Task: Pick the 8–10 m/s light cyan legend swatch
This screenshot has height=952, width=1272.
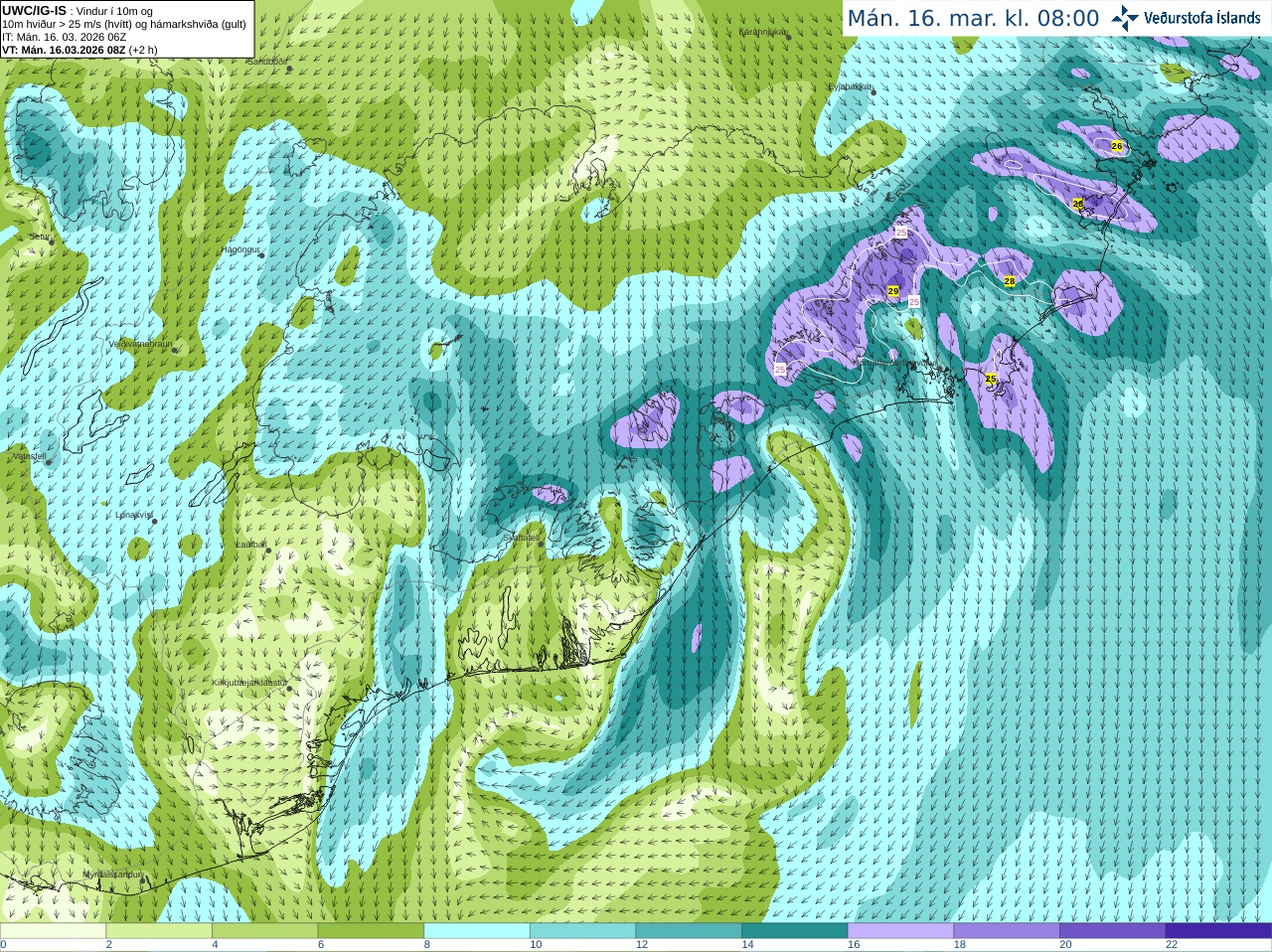Action: coord(477,931)
